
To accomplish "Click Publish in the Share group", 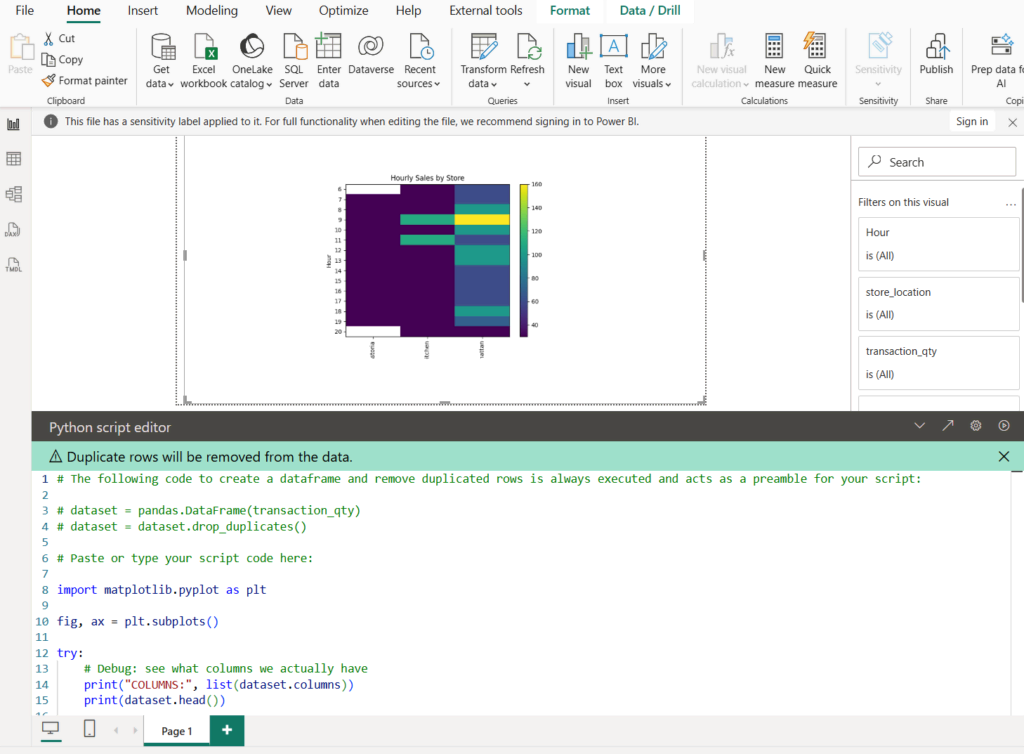I will point(936,60).
